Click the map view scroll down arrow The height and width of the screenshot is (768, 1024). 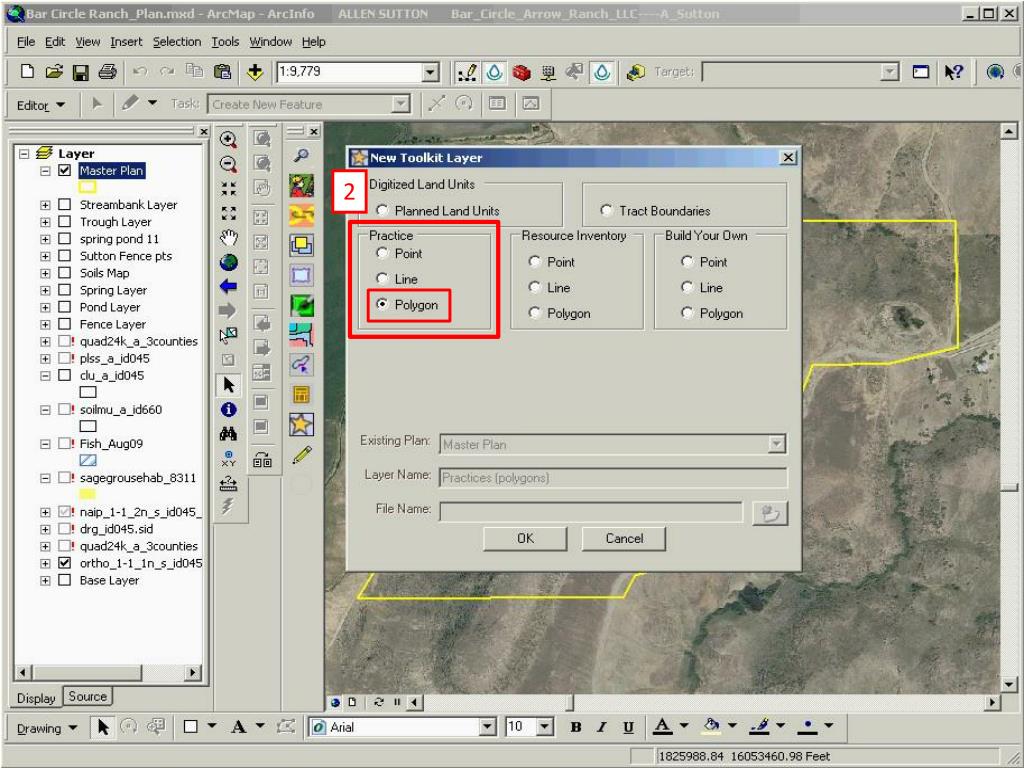pos(1008,684)
